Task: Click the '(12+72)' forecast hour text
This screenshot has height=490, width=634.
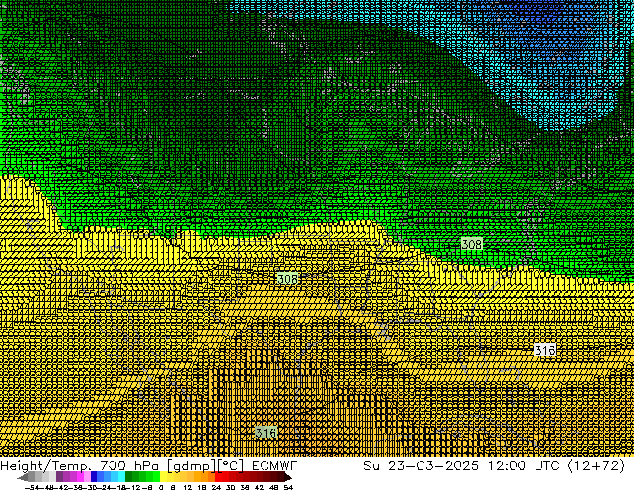Action: pos(597,466)
